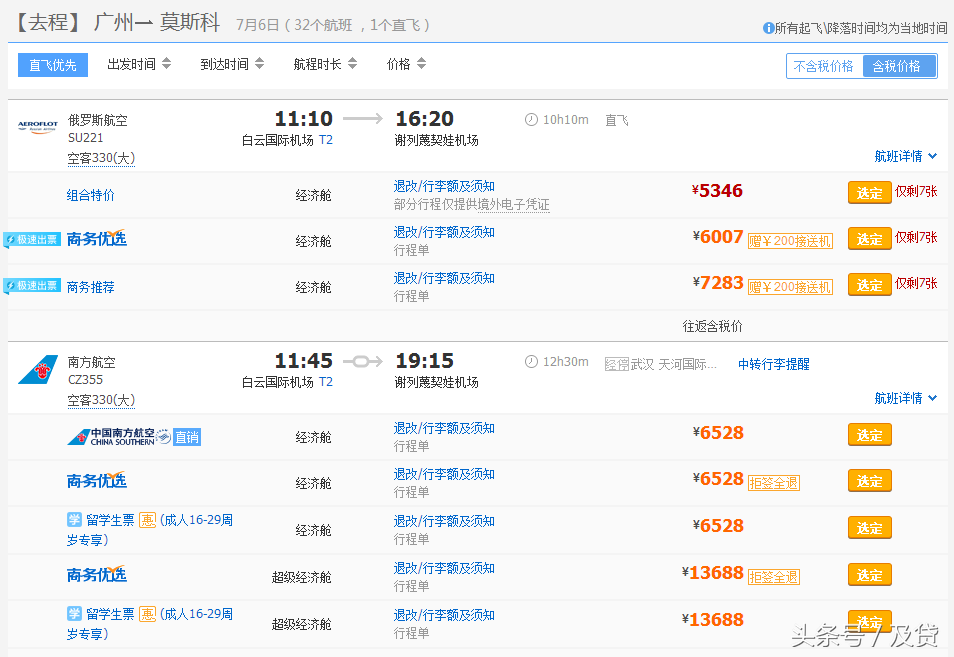Click the 惠 discount icon on 留学生票

tap(148, 519)
